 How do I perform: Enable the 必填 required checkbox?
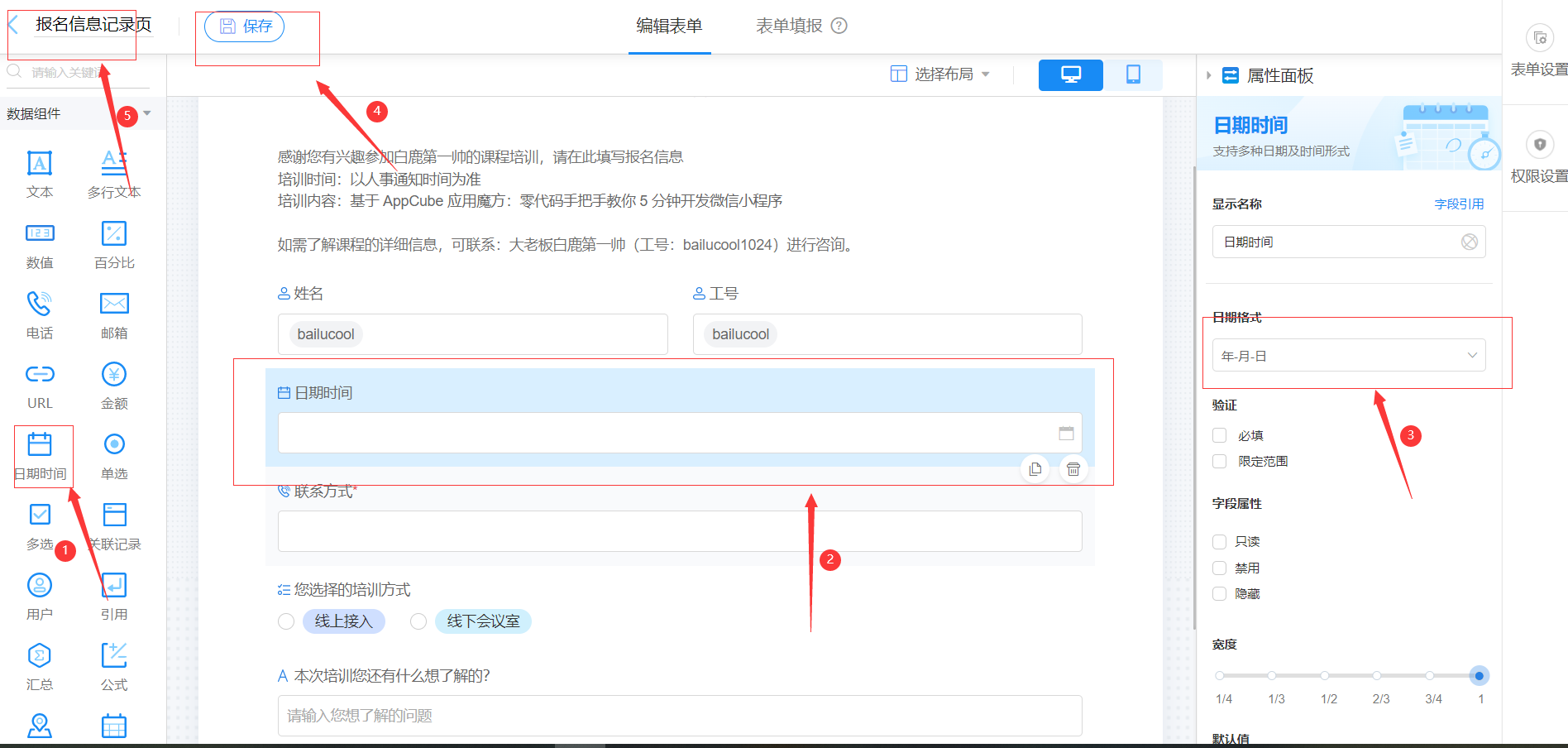[x=1220, y=435]
